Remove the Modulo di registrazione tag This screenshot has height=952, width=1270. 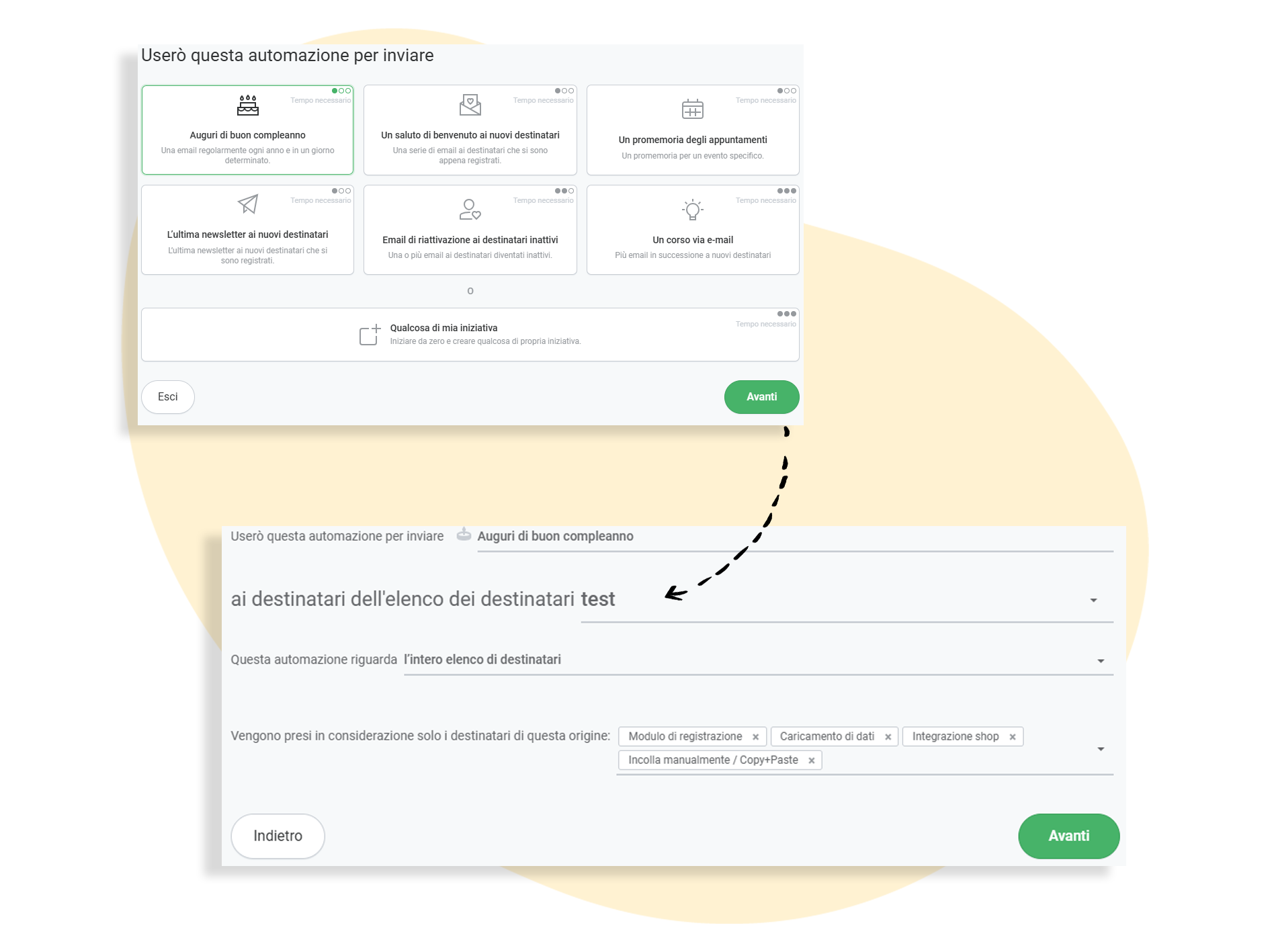tap(755, 737)
